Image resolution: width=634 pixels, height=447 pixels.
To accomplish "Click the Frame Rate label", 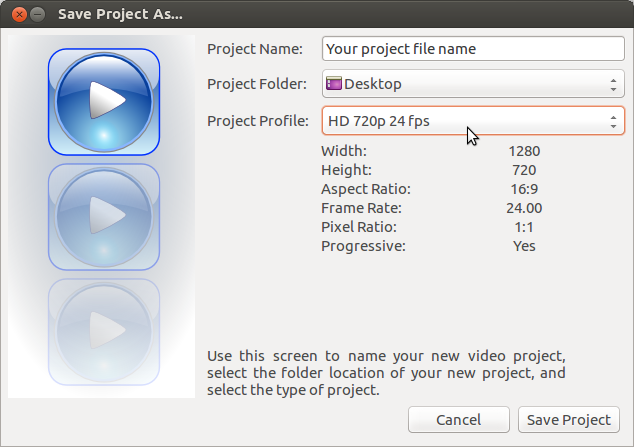I will (x=361, y=208).
